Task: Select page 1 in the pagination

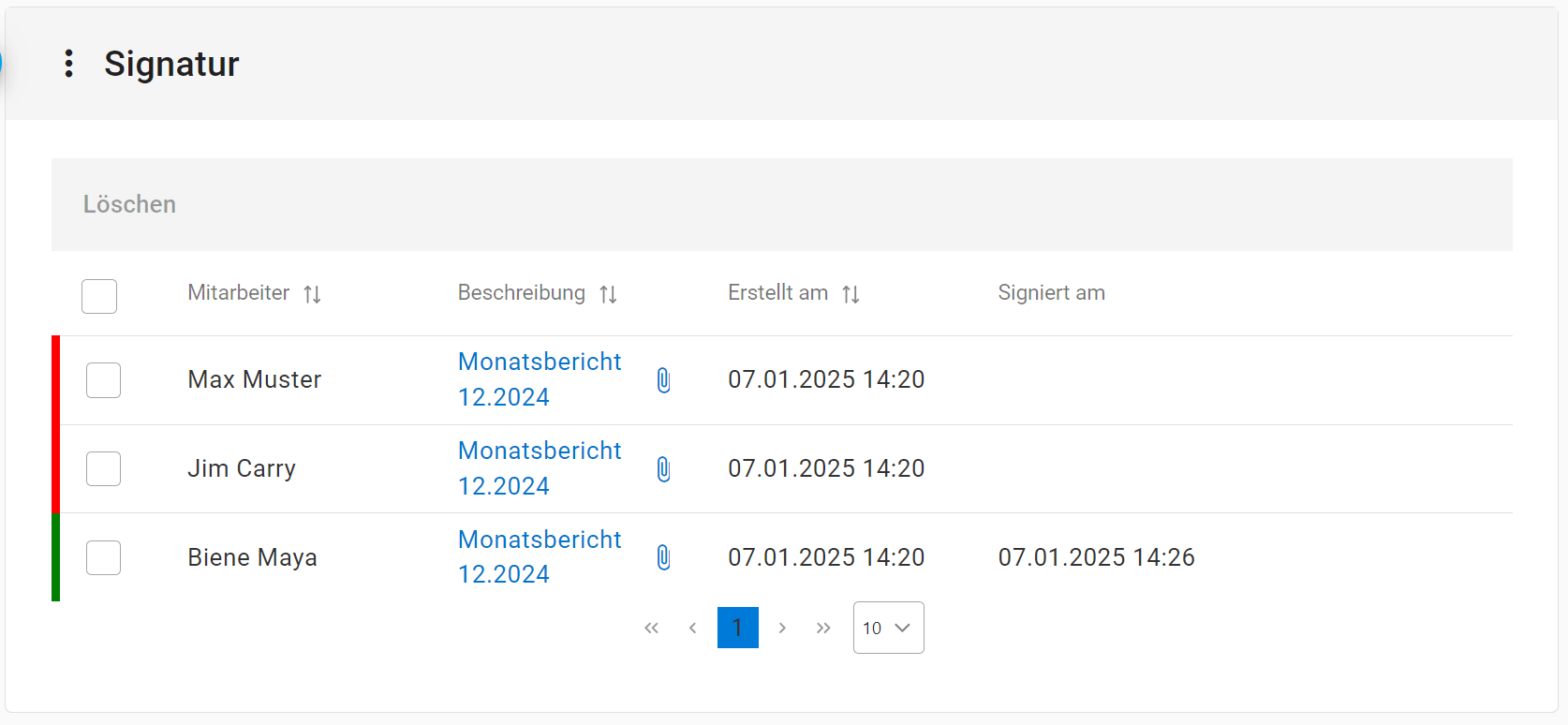Action: click(737, 628)
